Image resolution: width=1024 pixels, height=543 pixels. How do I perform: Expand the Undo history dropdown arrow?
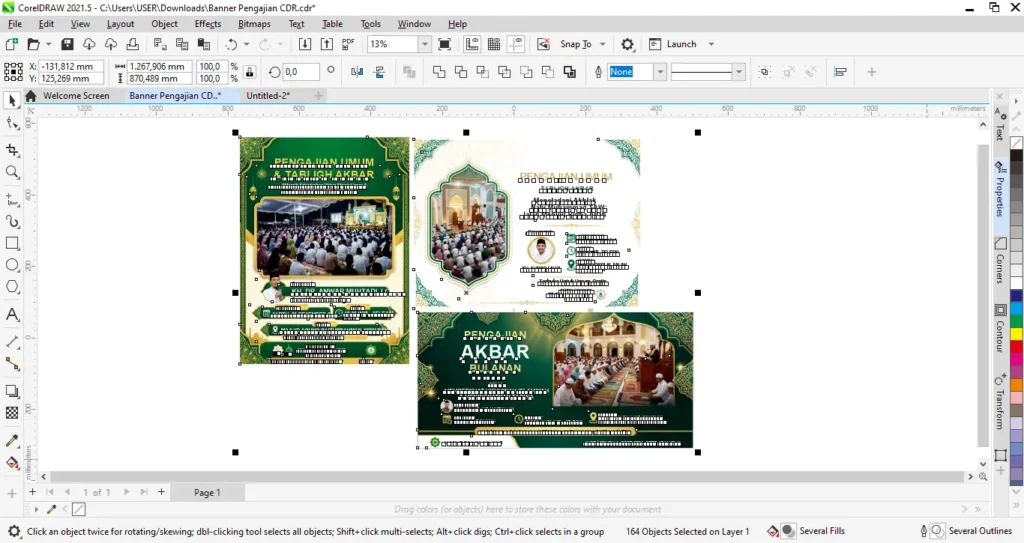pyautogui.click(x=246, y=44)
